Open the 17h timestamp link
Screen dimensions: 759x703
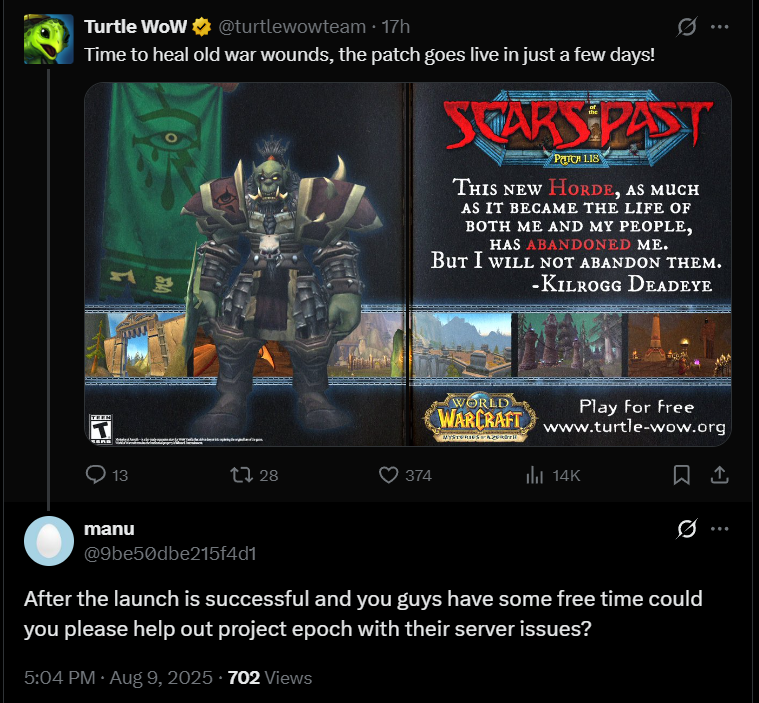pyautogui.click(x=395, y=27)
